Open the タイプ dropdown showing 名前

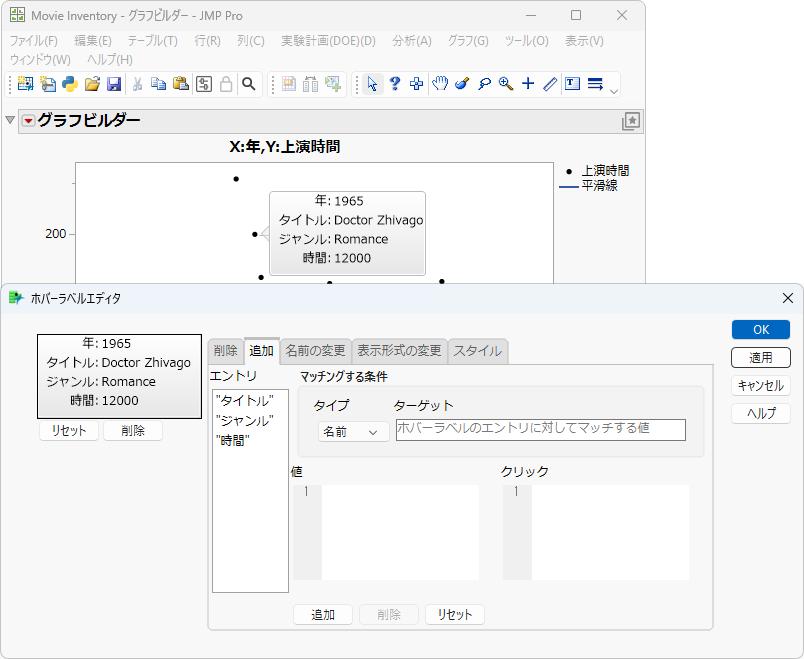[x=353, y=432]
